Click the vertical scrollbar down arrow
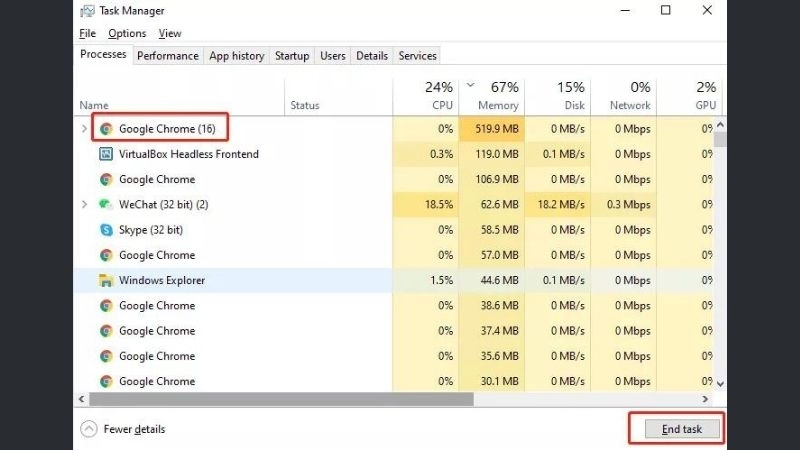The width and height of the screenshot is (800, 450). coord(720,384)
